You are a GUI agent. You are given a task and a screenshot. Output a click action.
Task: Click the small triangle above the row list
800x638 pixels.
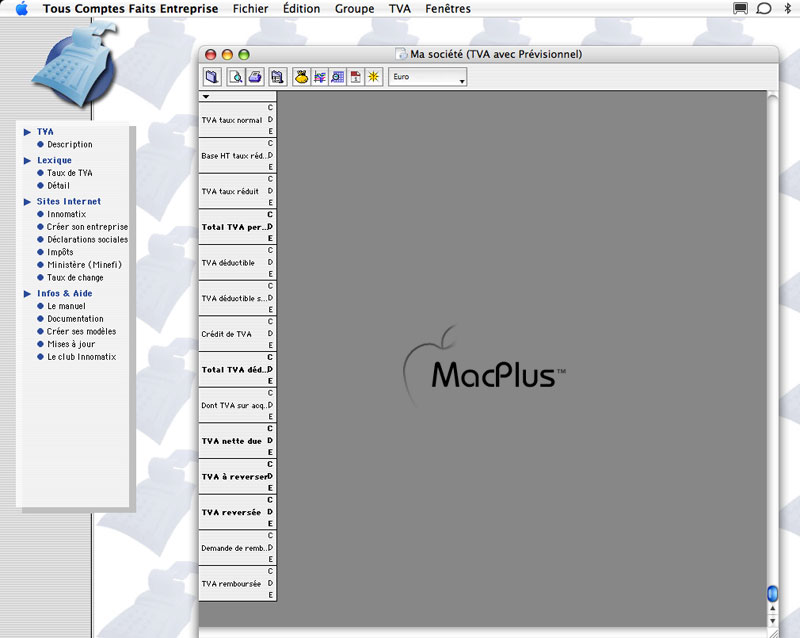point(206,96)
